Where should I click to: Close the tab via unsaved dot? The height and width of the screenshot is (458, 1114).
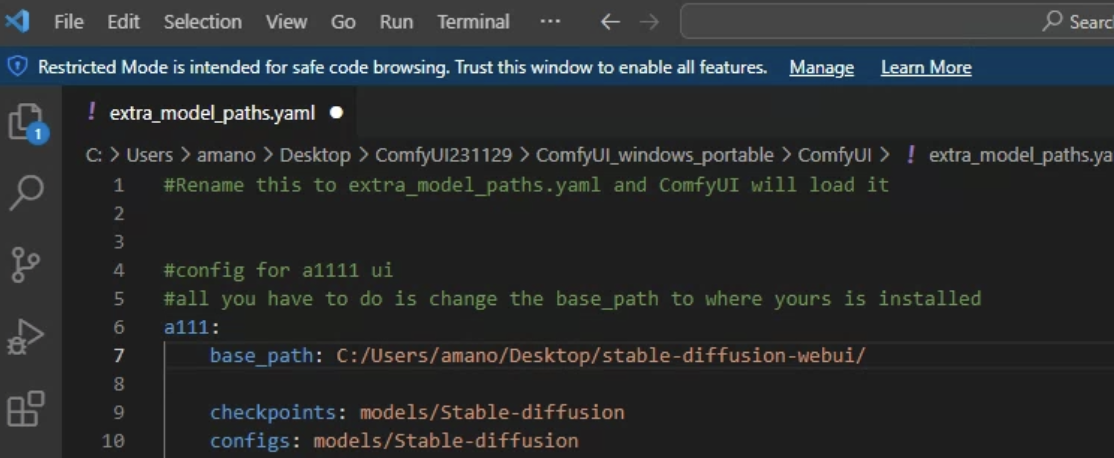click(x=337, y=112)
